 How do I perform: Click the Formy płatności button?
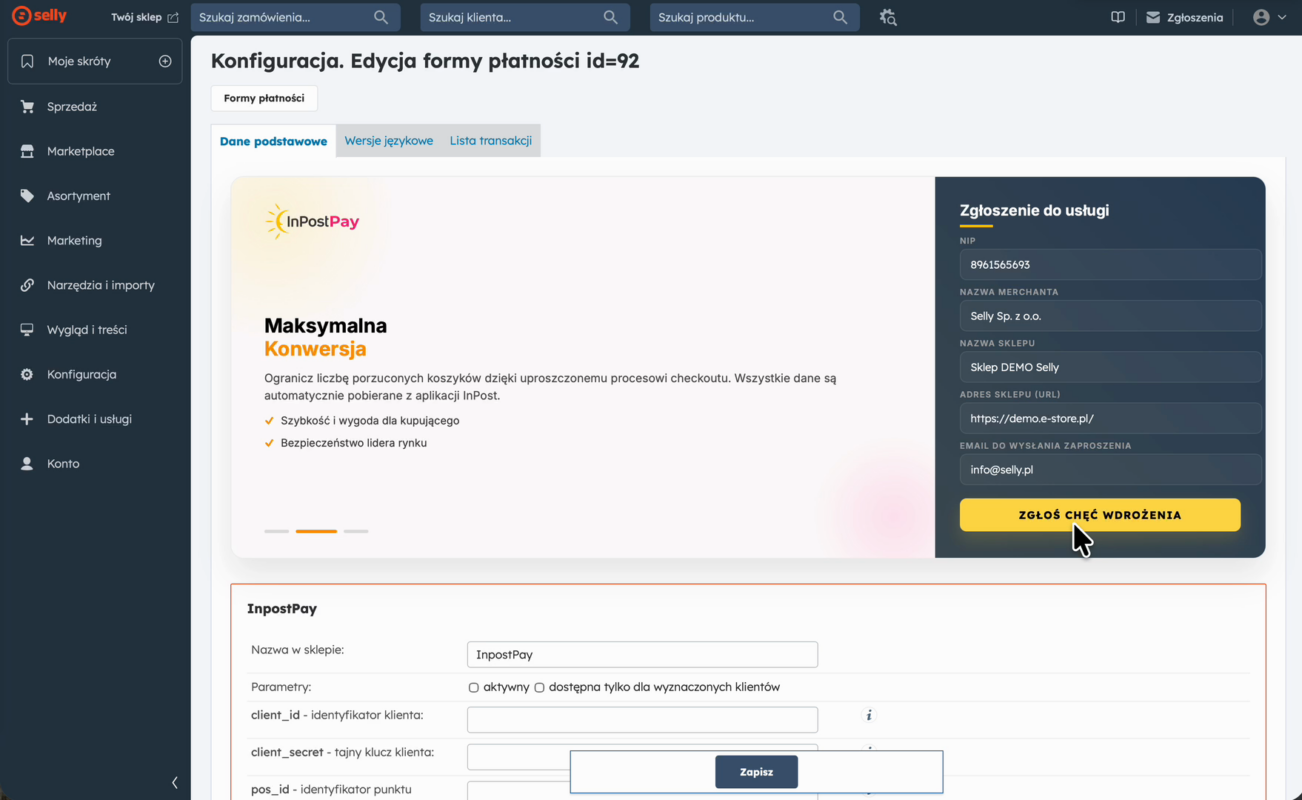(x=264, y=98)
